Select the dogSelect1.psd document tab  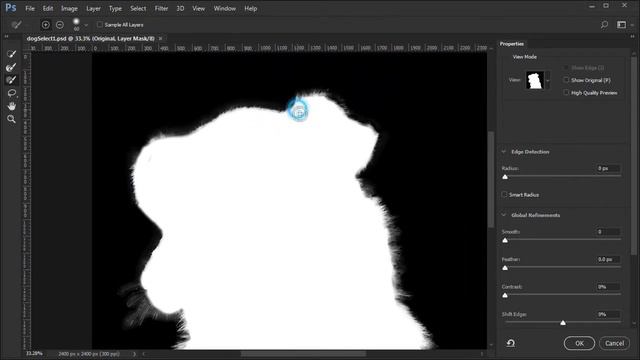pos(90,38)
